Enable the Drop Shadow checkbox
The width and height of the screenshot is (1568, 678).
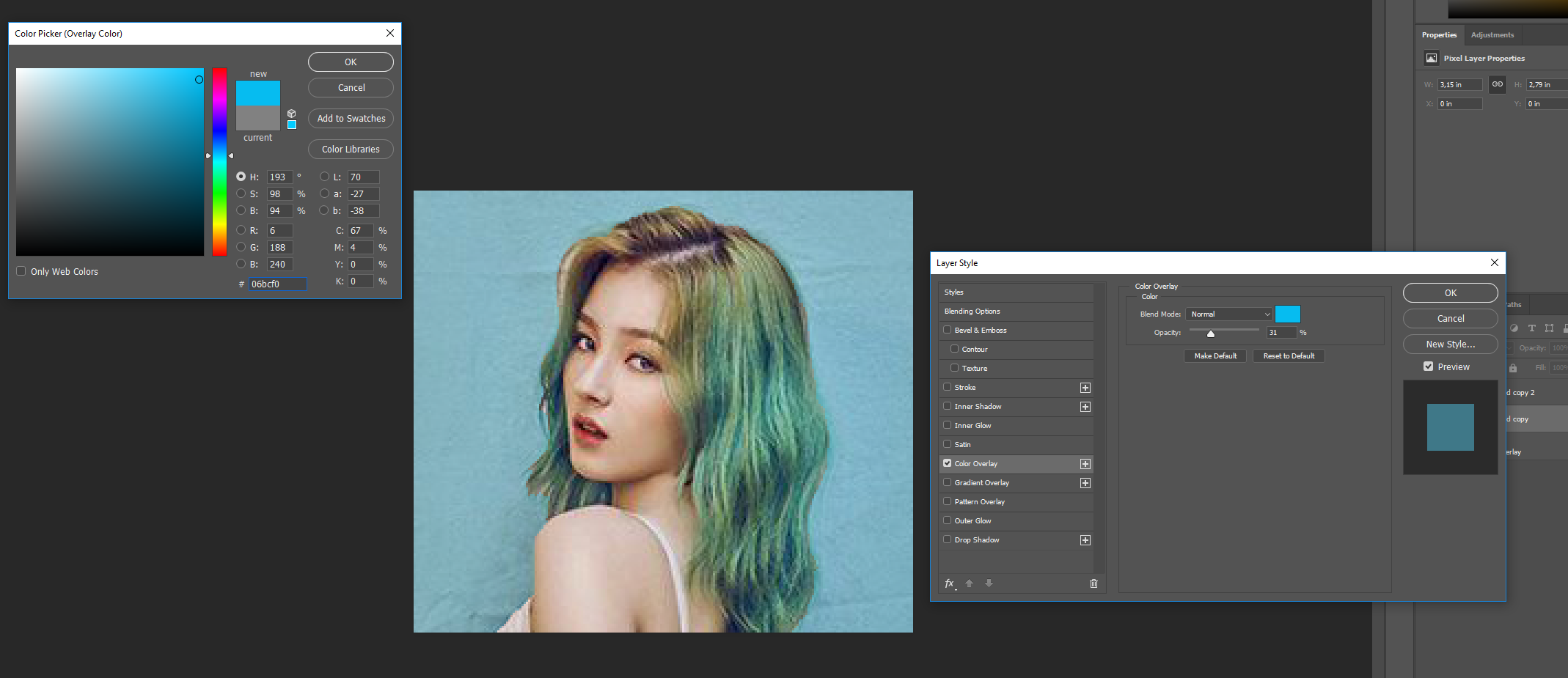(x=948, y=539)
